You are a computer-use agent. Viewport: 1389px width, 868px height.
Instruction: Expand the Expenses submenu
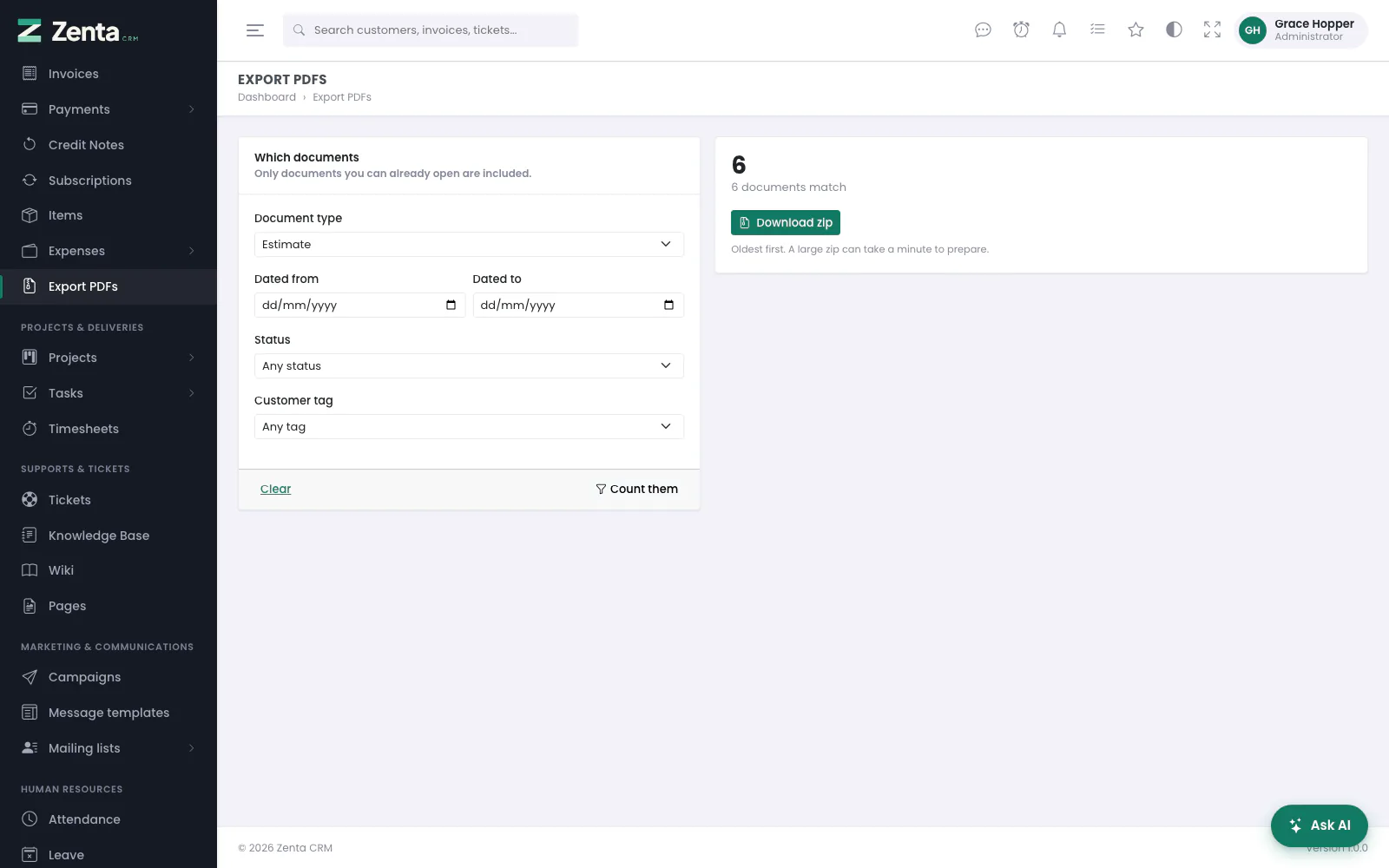click(192, 251)
